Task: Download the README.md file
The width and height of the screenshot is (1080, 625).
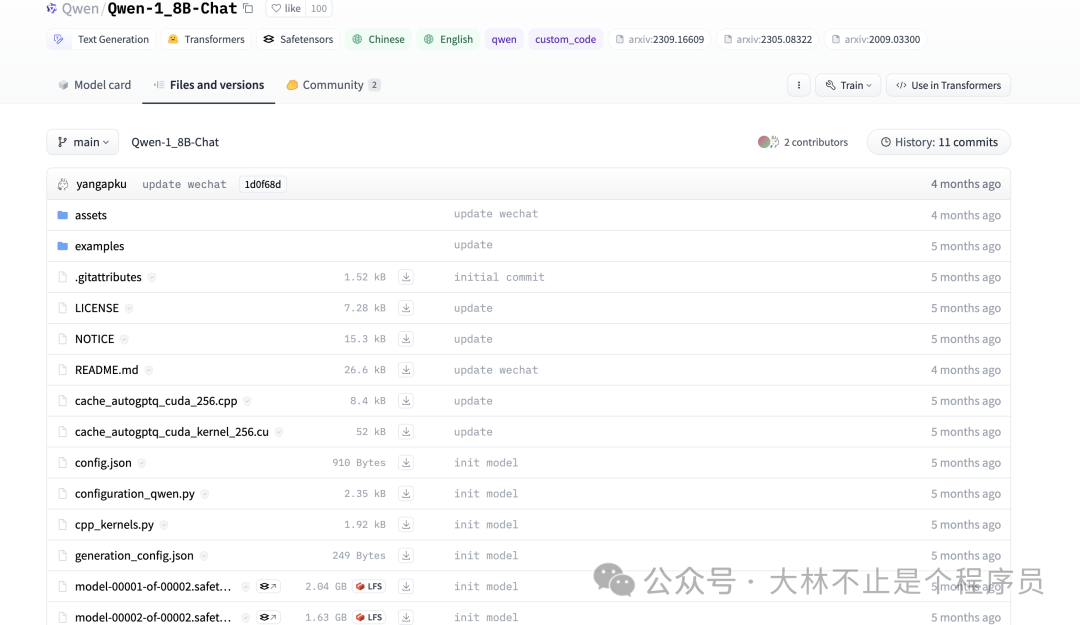Action: tap(406, 370)
